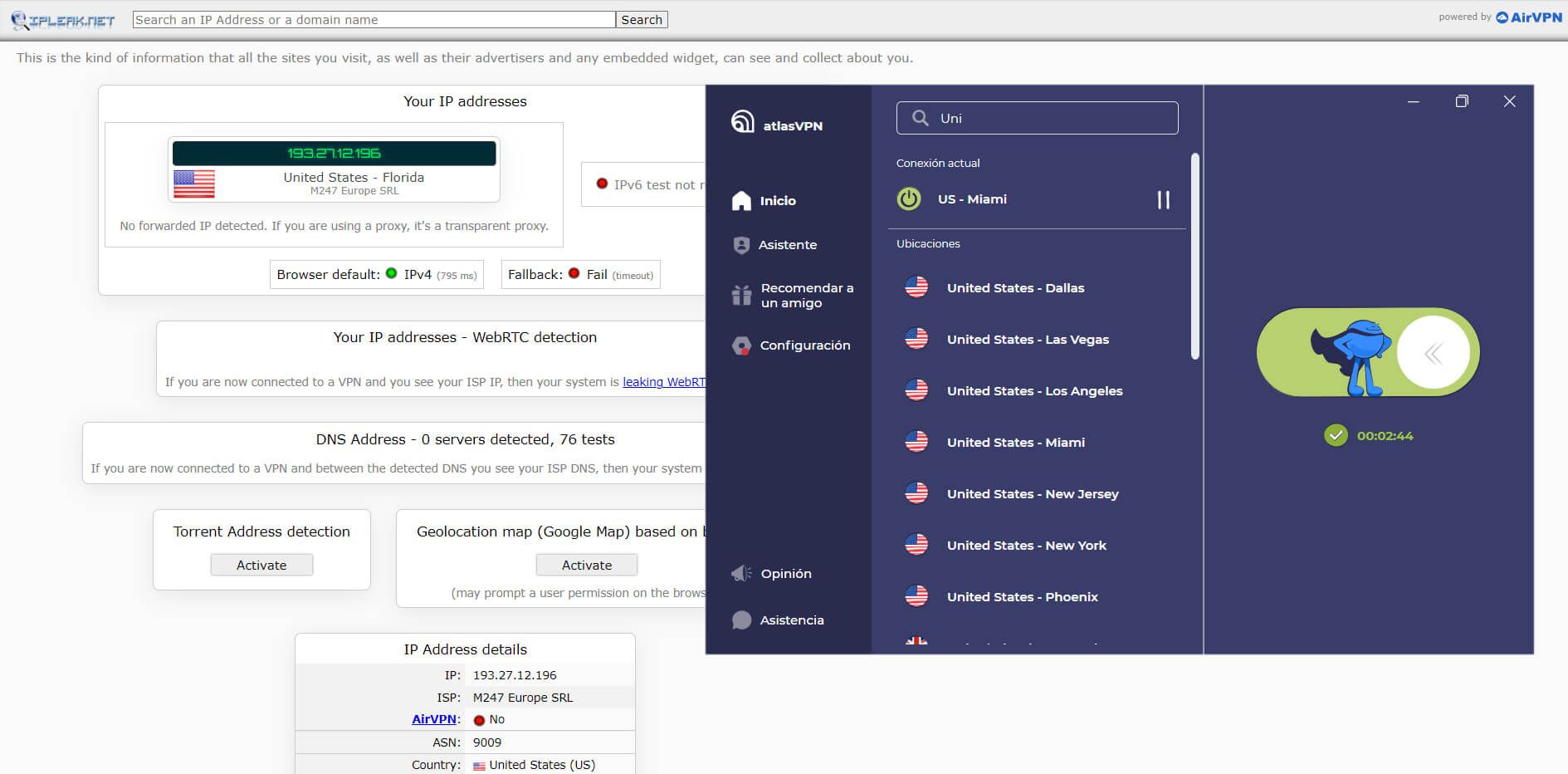Pause the current US - Miami connection

[1163, 199]
